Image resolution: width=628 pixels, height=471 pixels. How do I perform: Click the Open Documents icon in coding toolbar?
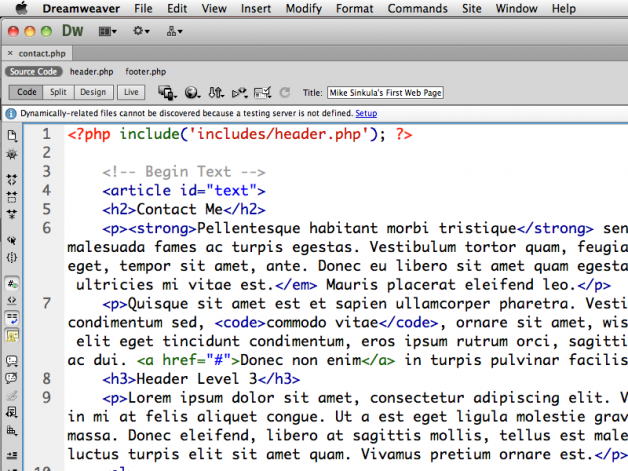tap(12, 136)
